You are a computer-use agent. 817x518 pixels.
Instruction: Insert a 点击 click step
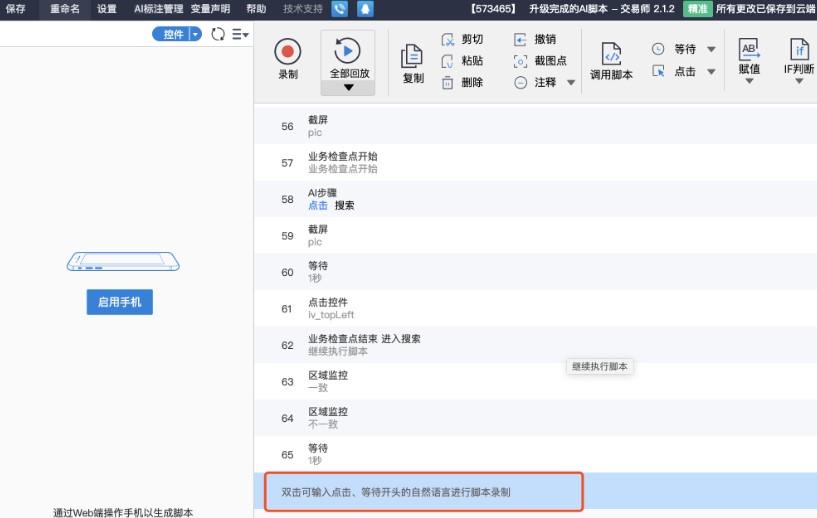(674, 71)
